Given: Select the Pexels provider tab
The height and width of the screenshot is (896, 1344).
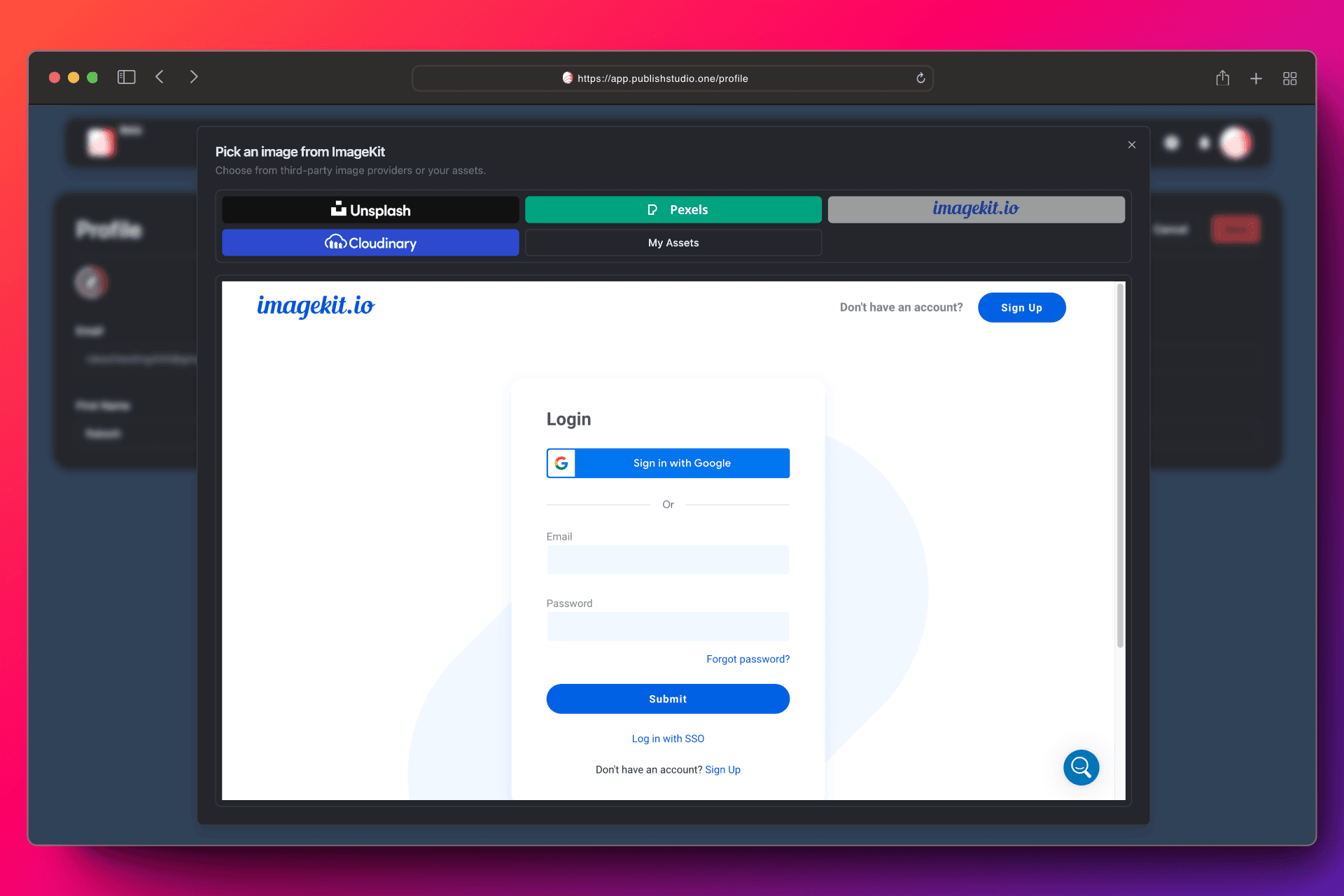Looking at the screenshot, I should pyautogui.click(x=672, y=210).
